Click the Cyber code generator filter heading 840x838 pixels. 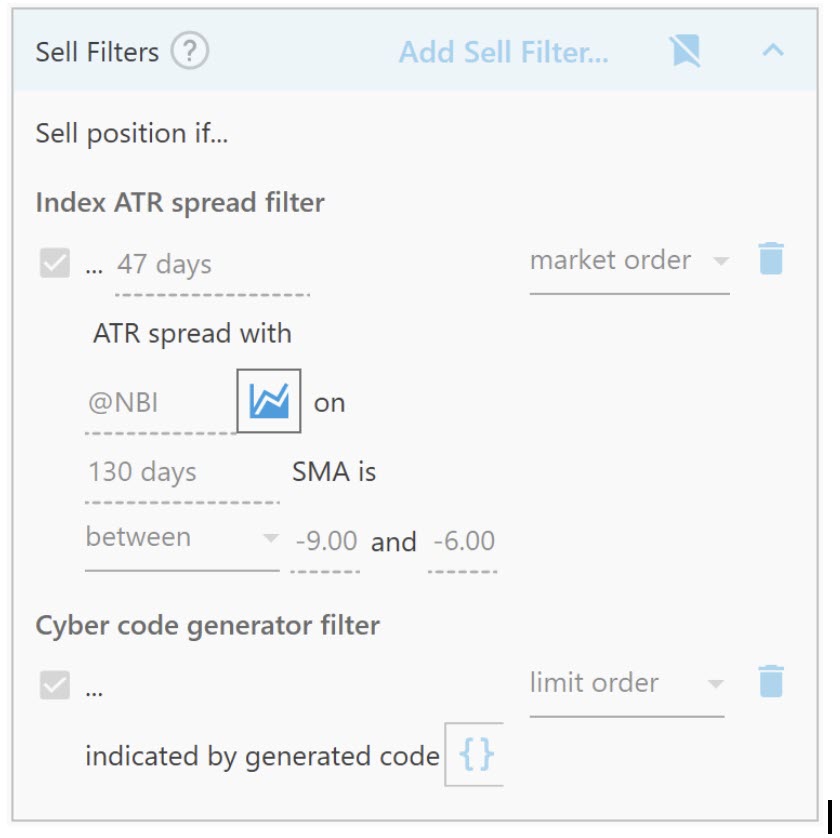(x=207, y=626)
